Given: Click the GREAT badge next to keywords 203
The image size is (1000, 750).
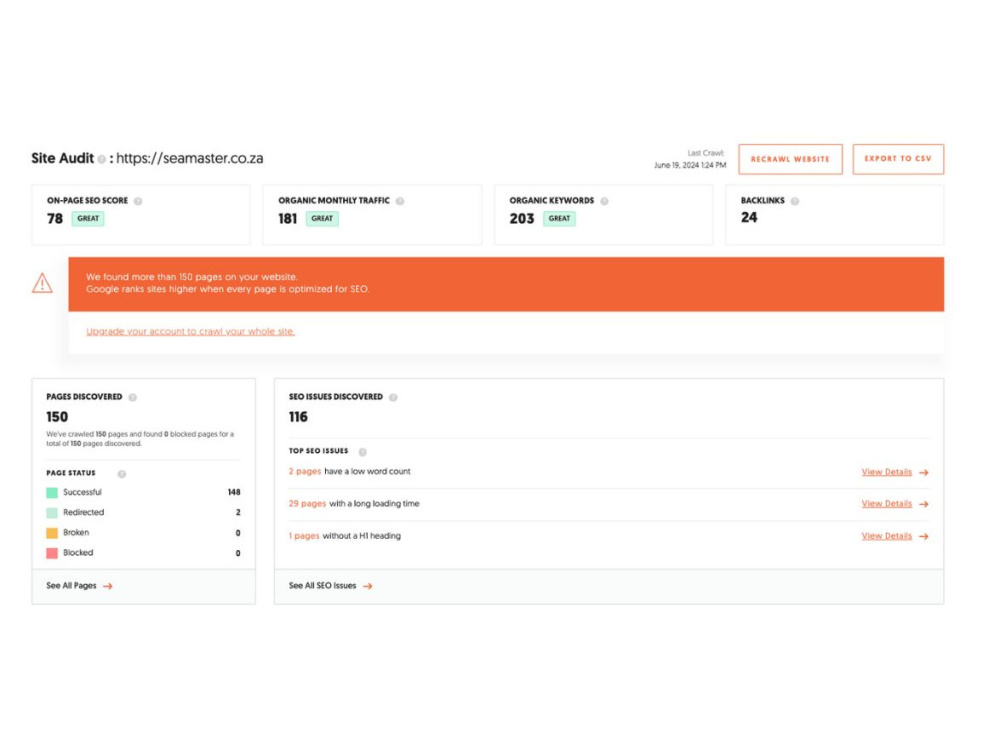Looking at the screenshot, I should tap(559, 219).
